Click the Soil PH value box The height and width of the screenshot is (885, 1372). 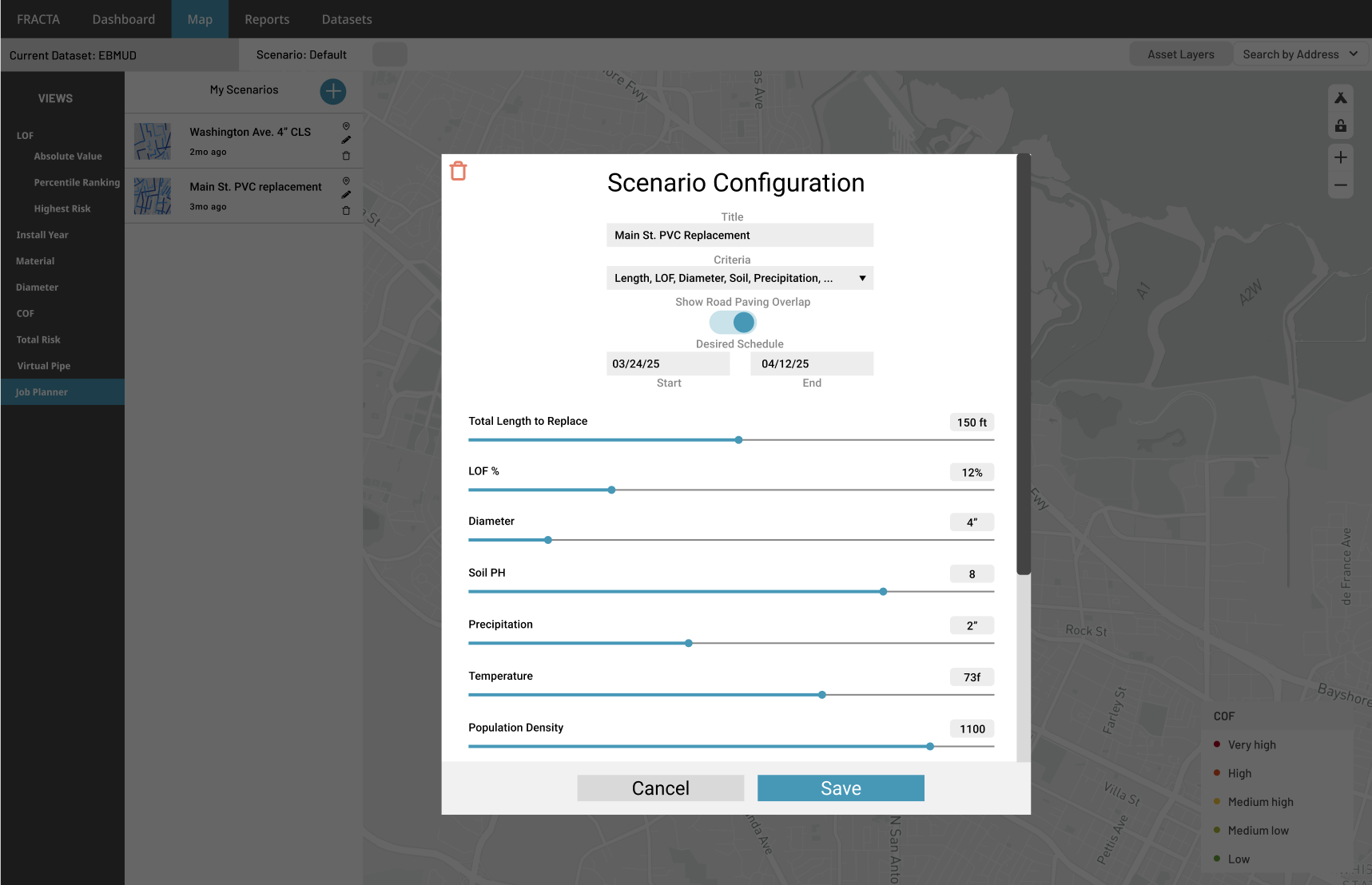tap(972, 574)
